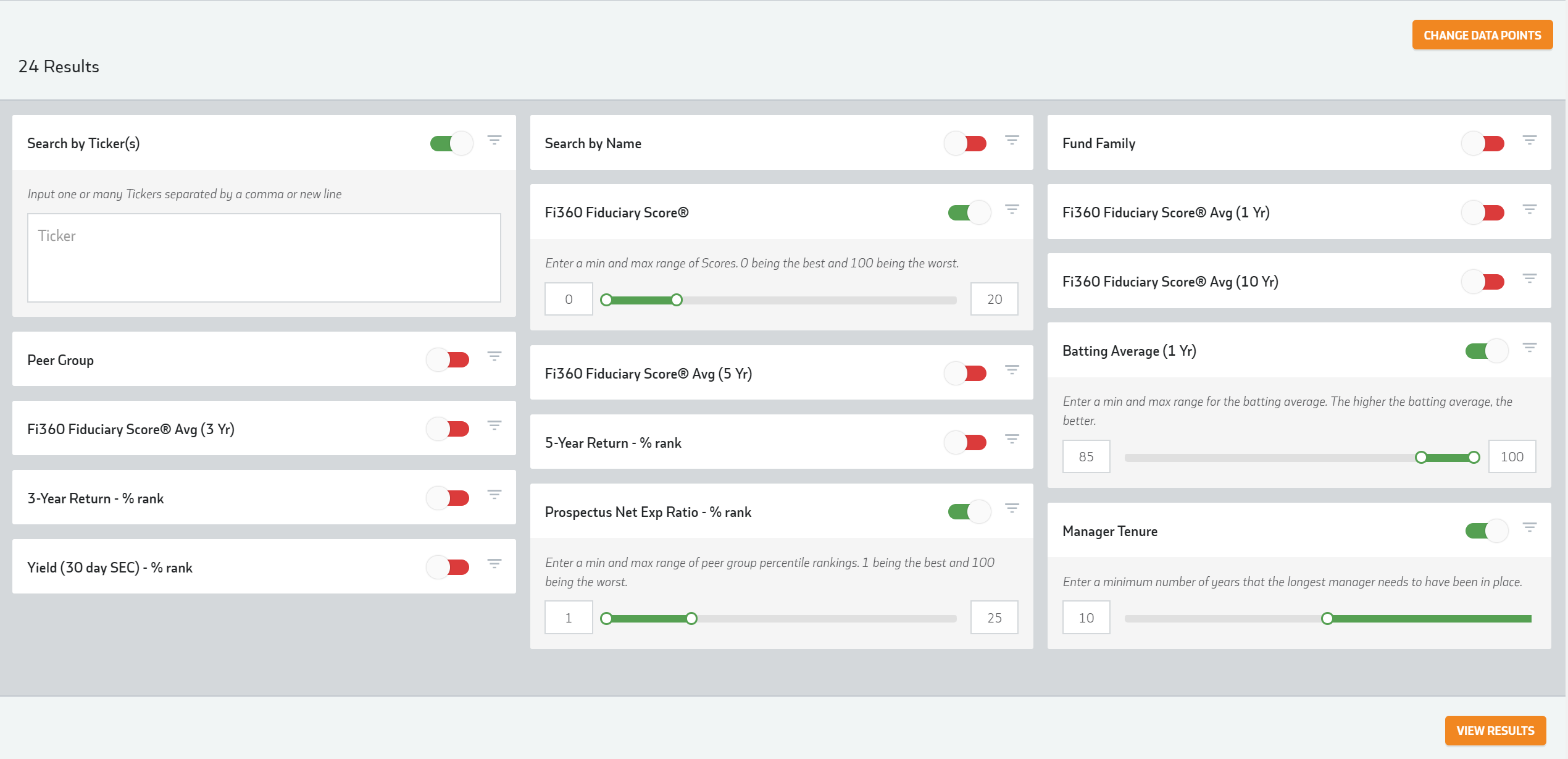Enable the Fund Family filter toggle
The width and height of the screenshot is (1568, 759).
[1483, 143]
